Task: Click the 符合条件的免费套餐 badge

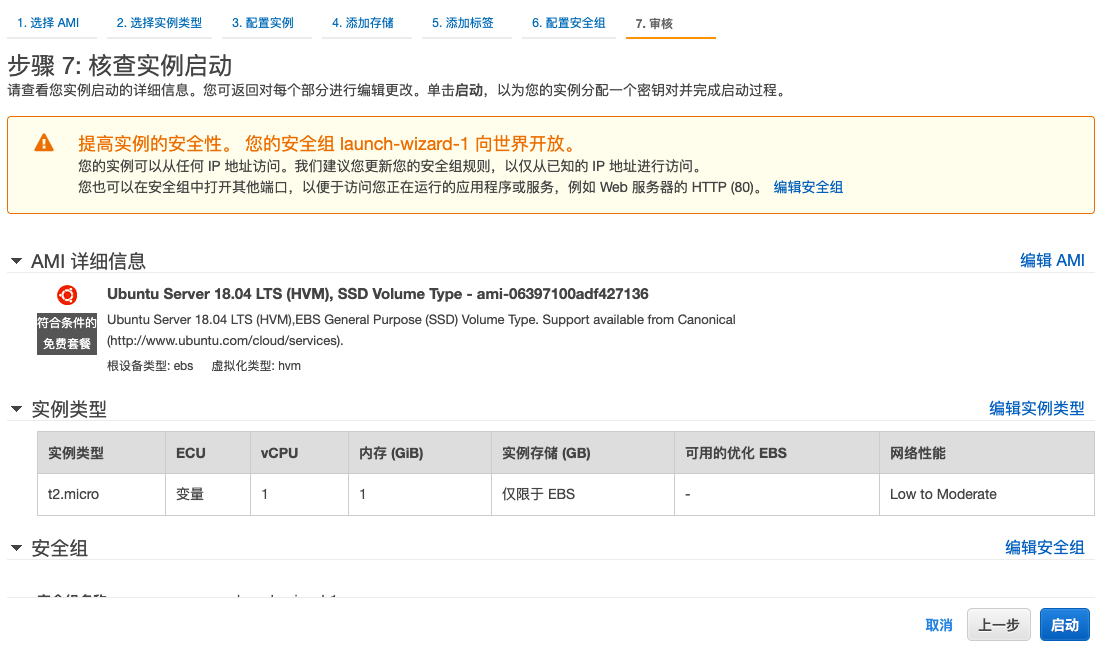Action: 67,334
